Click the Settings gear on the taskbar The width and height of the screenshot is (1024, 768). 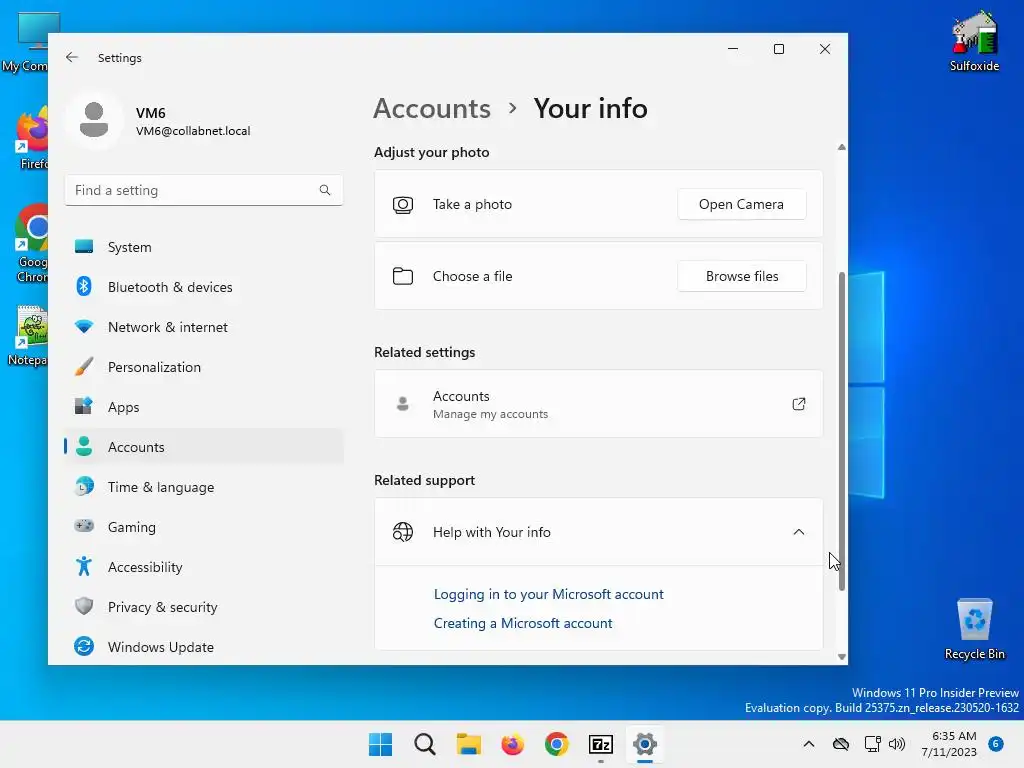tap(645, 744)
